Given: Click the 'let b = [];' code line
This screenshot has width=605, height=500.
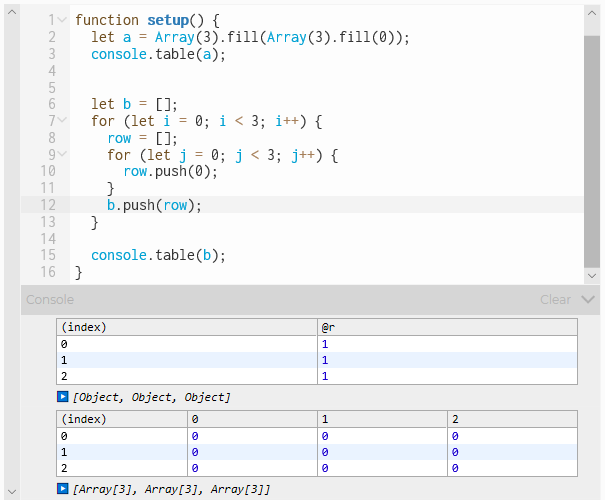Looking at the screenshot, I should click(134, 104).
